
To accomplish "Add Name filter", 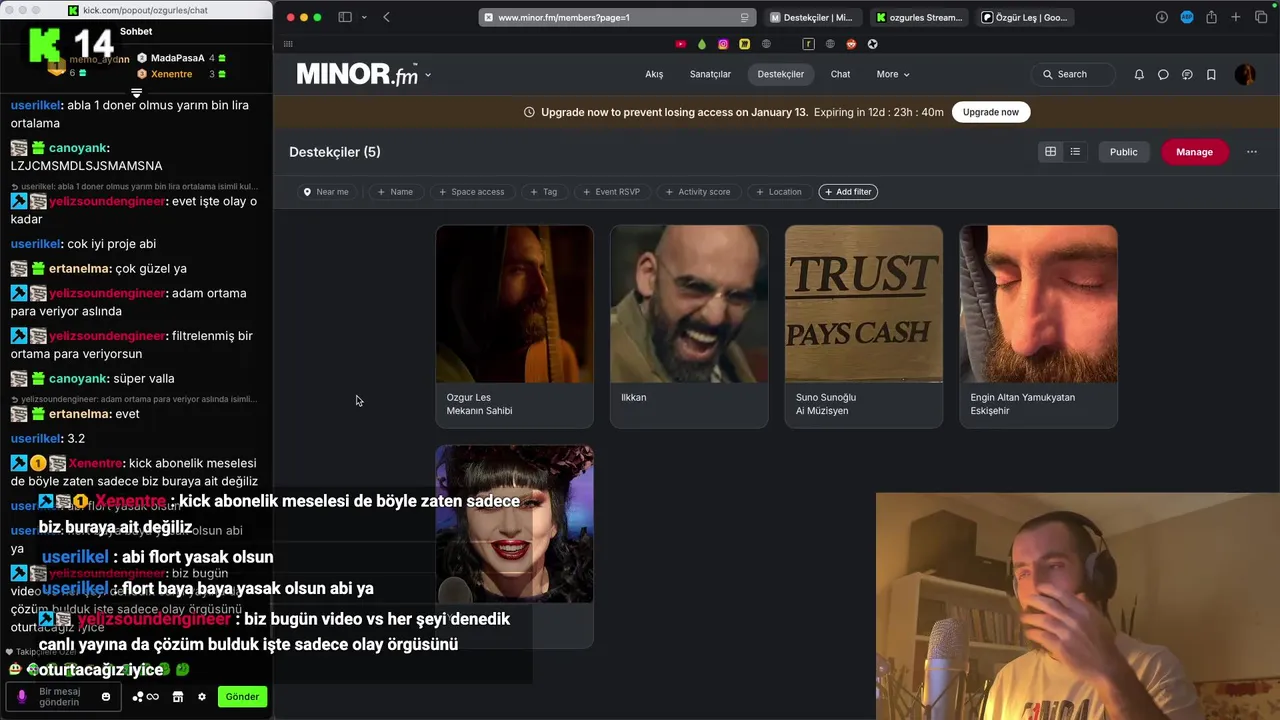I will 395,192.
